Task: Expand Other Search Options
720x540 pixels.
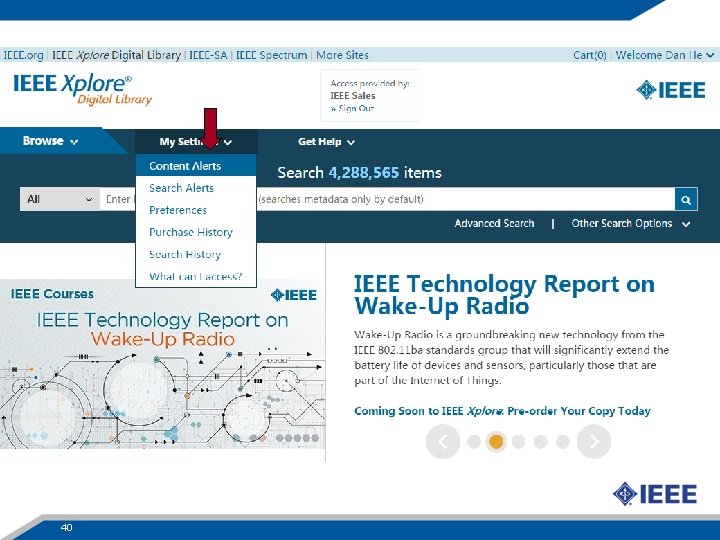Action: pos(630,224)
